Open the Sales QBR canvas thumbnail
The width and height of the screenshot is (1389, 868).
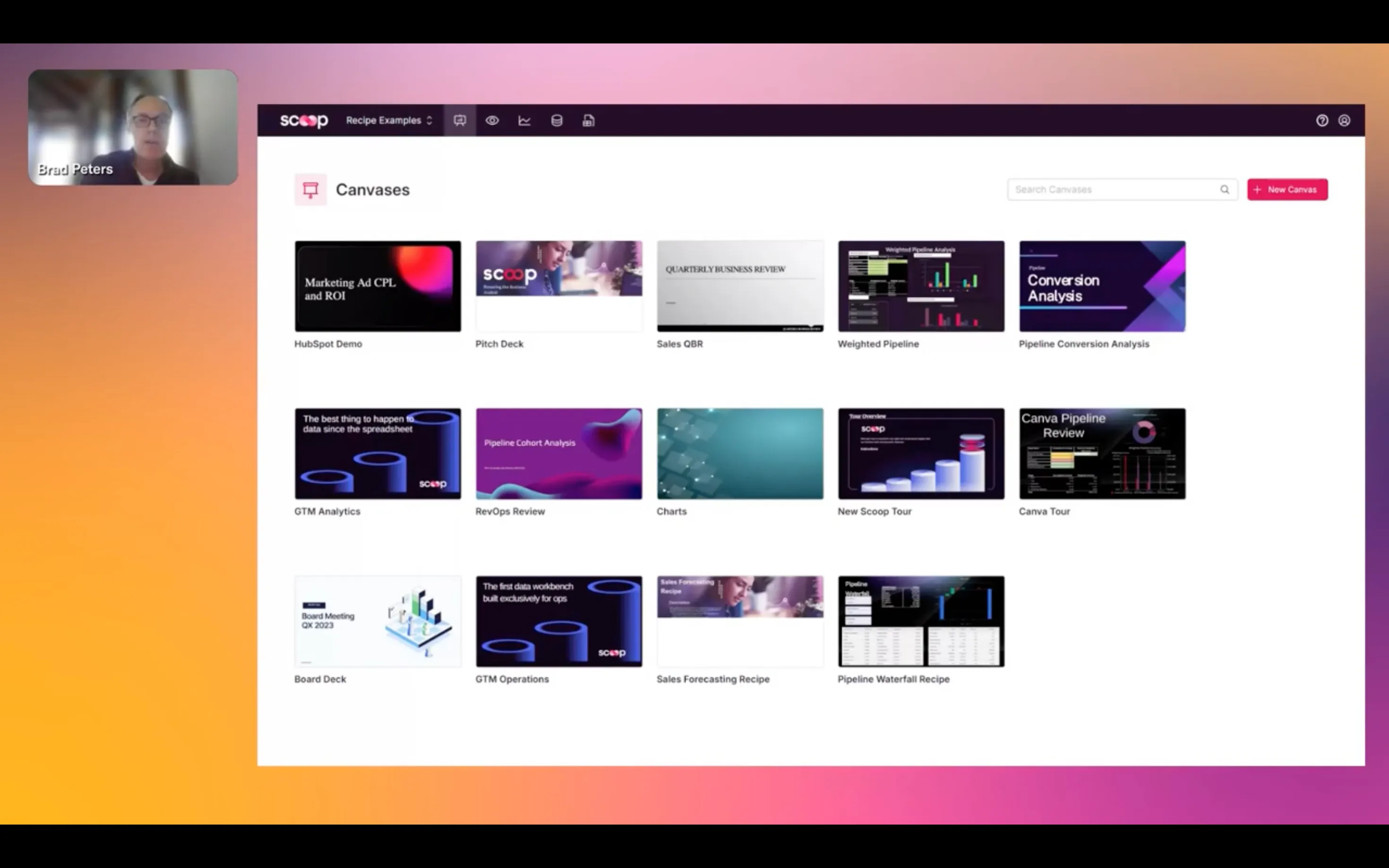click(x=739, y=286)
